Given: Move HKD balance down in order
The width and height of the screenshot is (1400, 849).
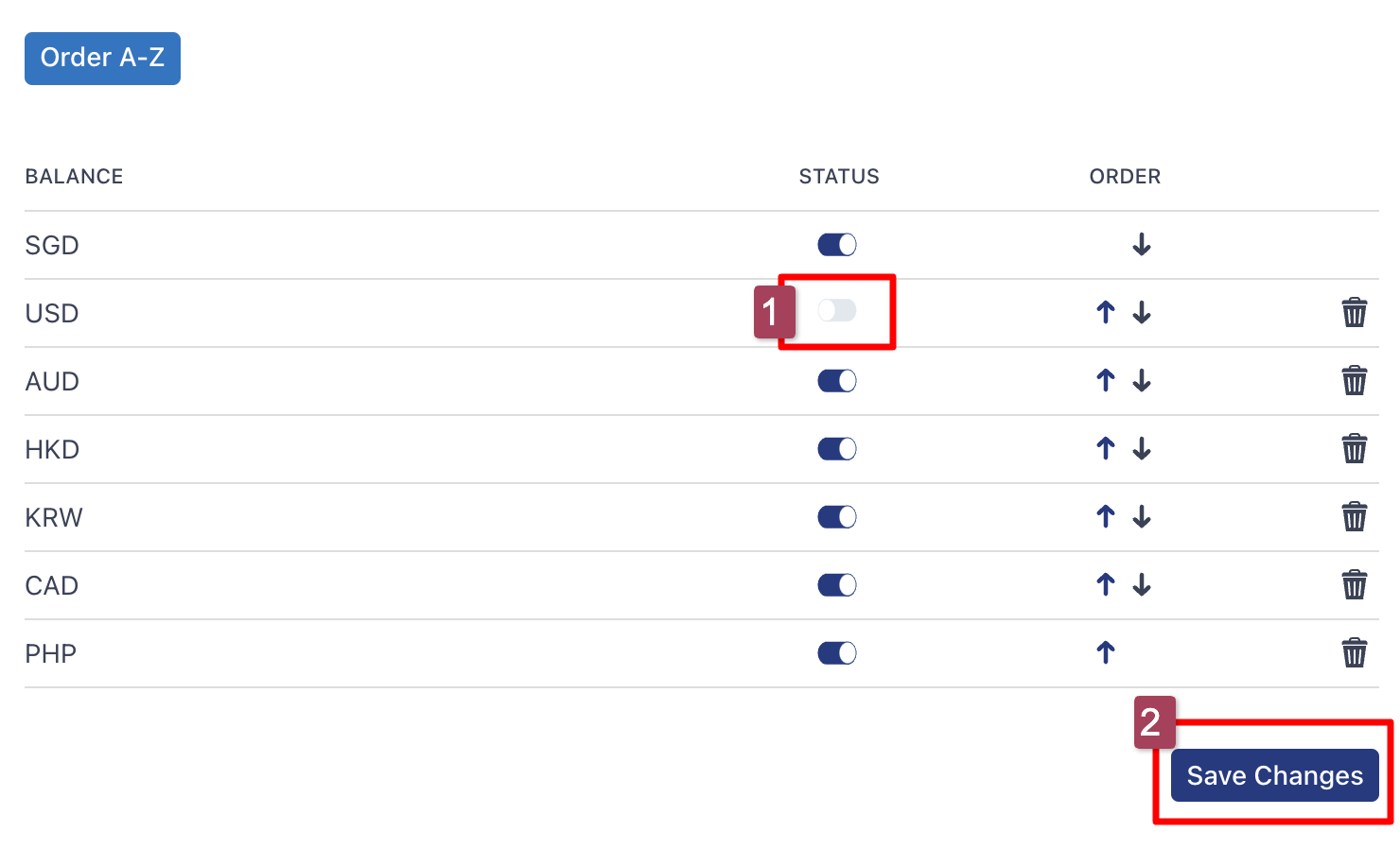Looking at the screenshot, I should tap(1142, 449).
